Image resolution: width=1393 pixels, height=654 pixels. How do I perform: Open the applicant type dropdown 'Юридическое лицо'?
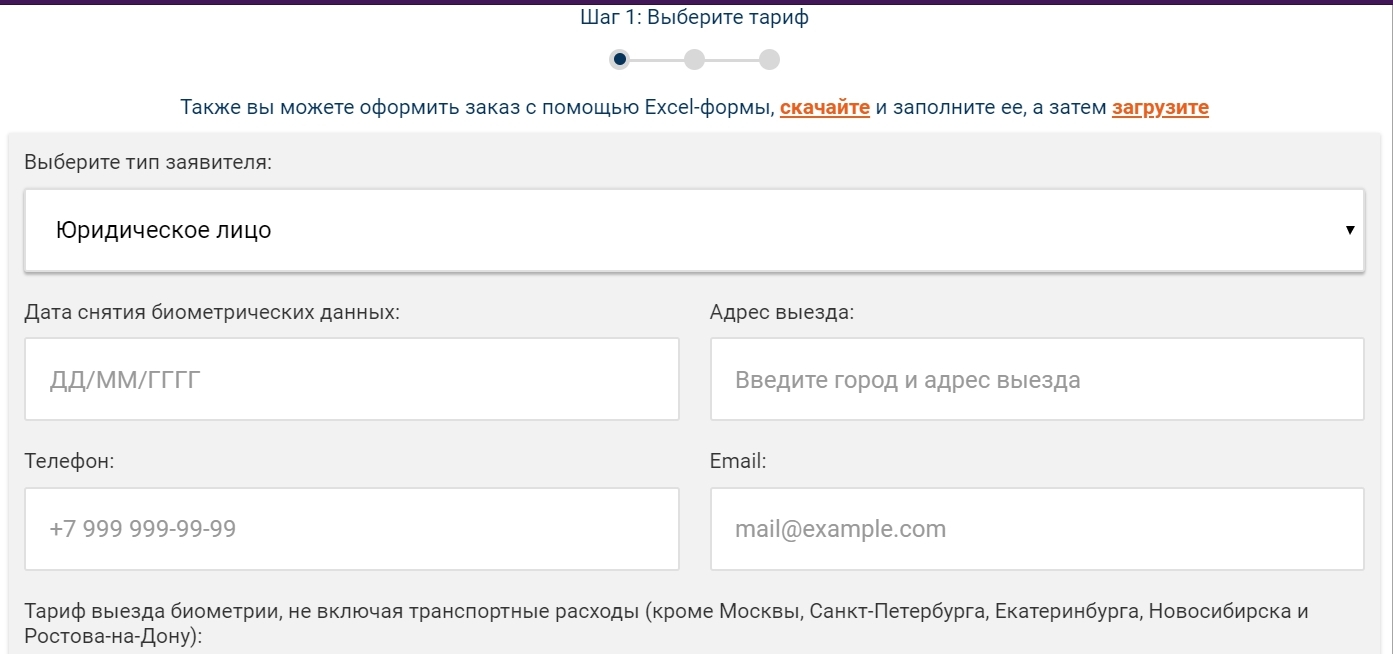(x=694, y=230)
